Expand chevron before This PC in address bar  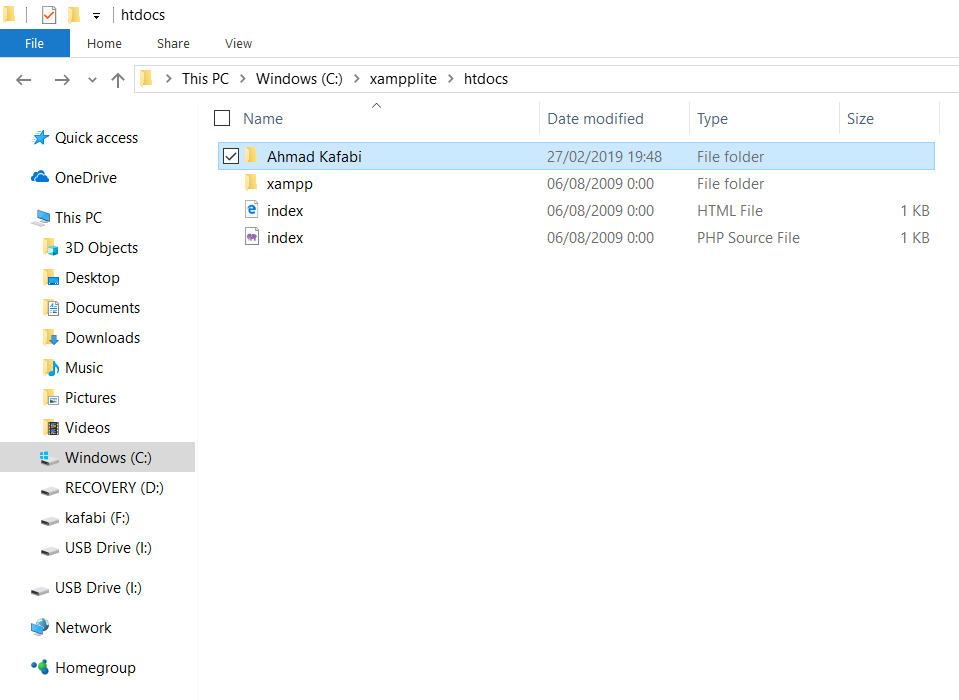click(168, 78)
